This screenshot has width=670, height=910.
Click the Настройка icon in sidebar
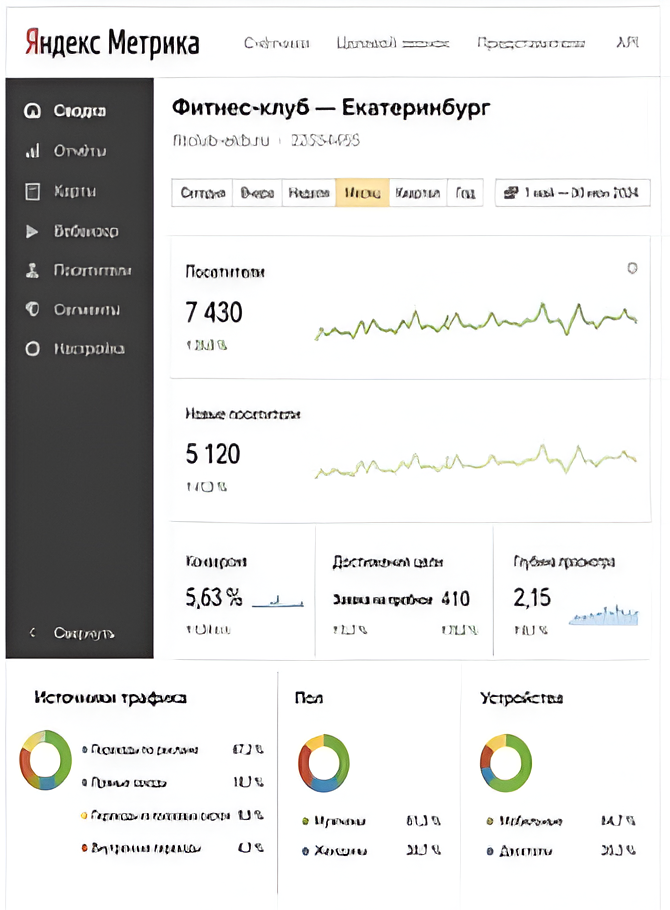pyautogui.click(x=32, y=349)
